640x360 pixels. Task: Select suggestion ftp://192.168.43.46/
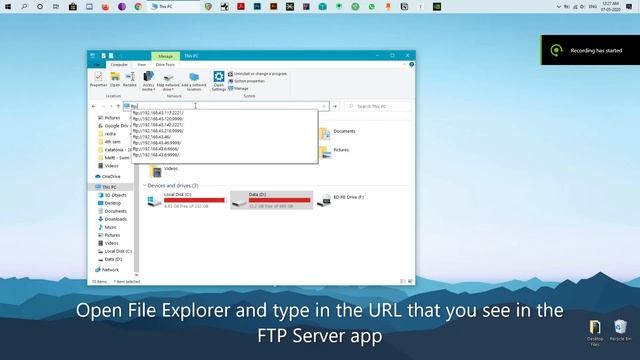(152, 137)
